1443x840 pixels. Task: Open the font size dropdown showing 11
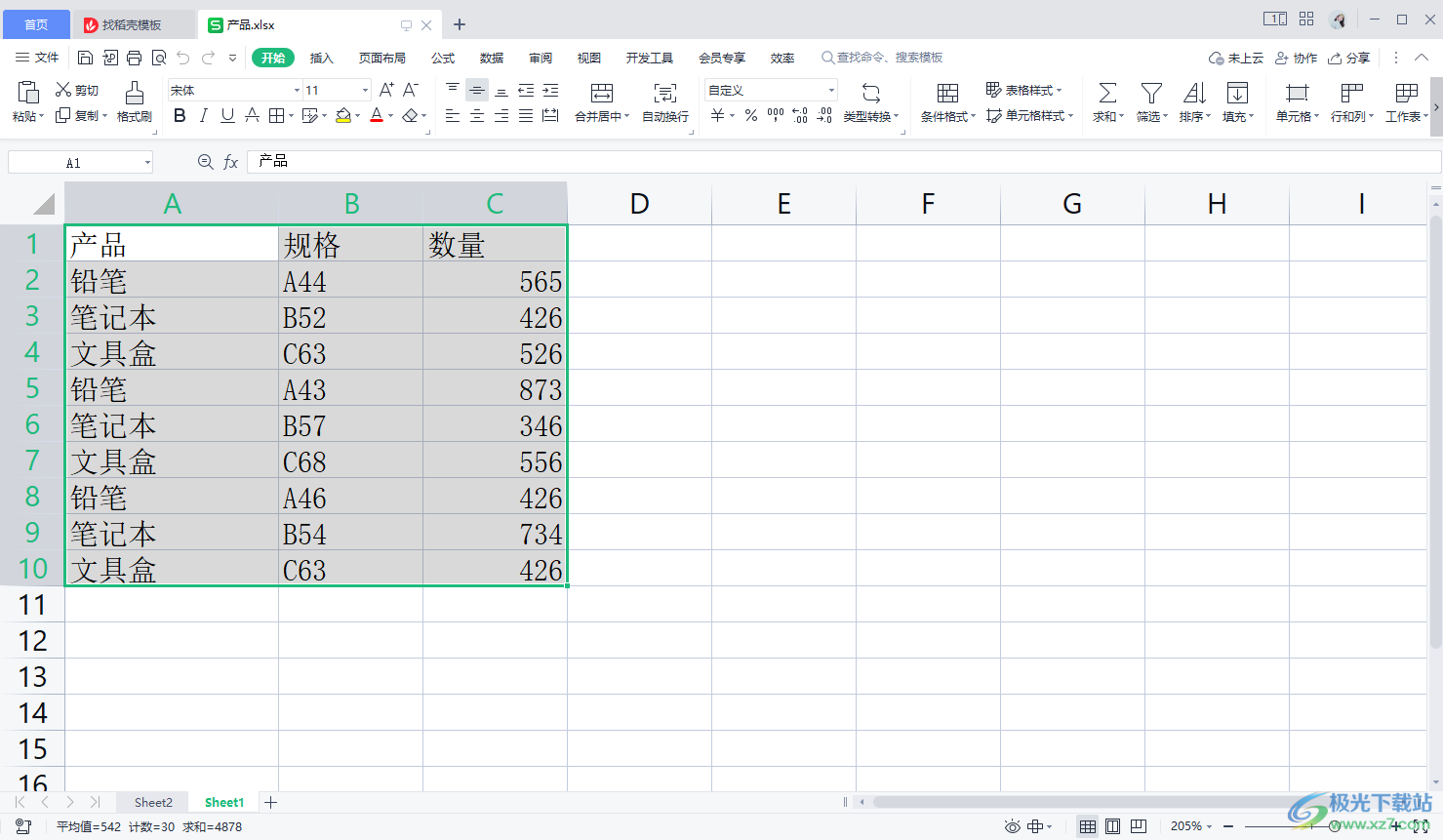coord(366,90)
